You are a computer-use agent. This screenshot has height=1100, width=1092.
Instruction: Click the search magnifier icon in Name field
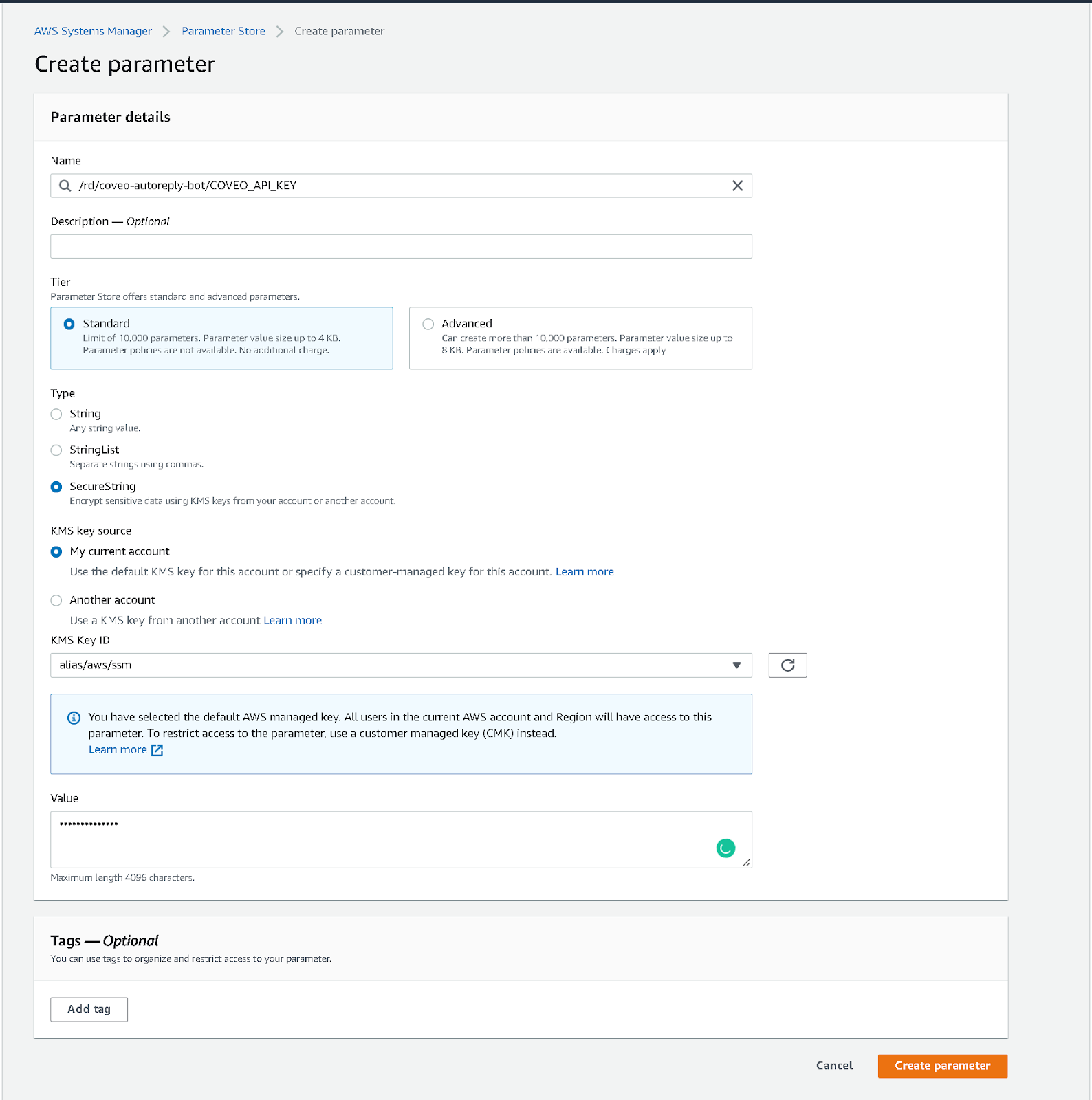pyautogui.click(x=65, y=186)
